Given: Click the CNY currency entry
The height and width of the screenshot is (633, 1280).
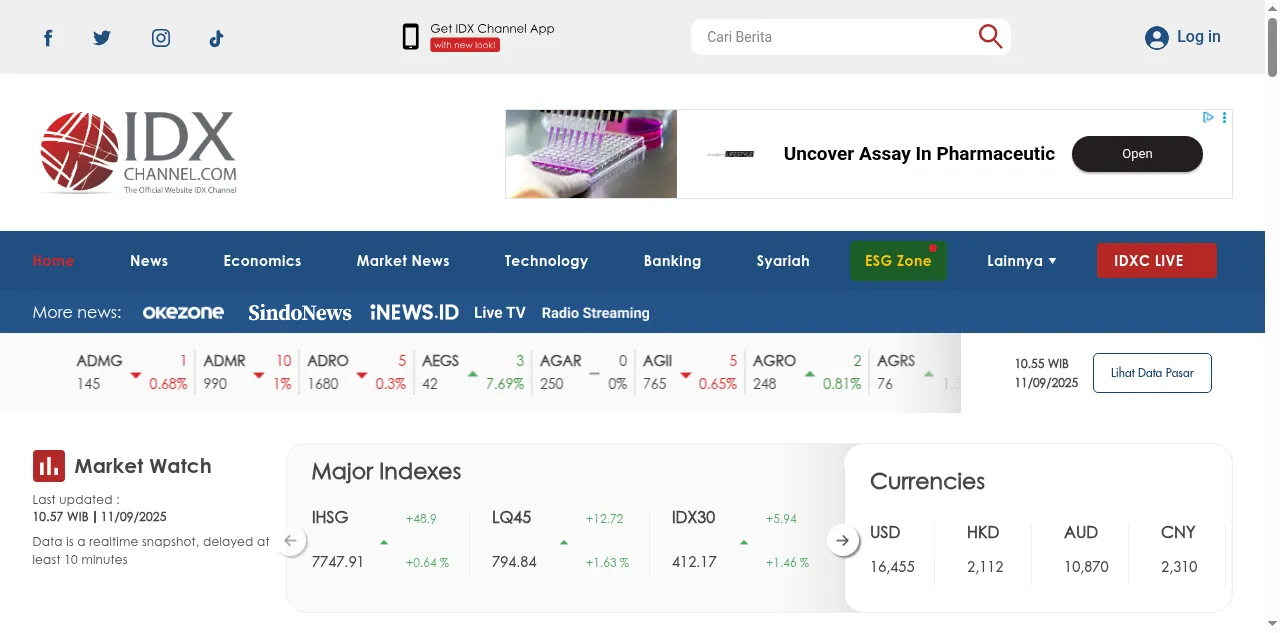Looking at the screenshot, I should pyautogui.click(x=1179, y=549).
